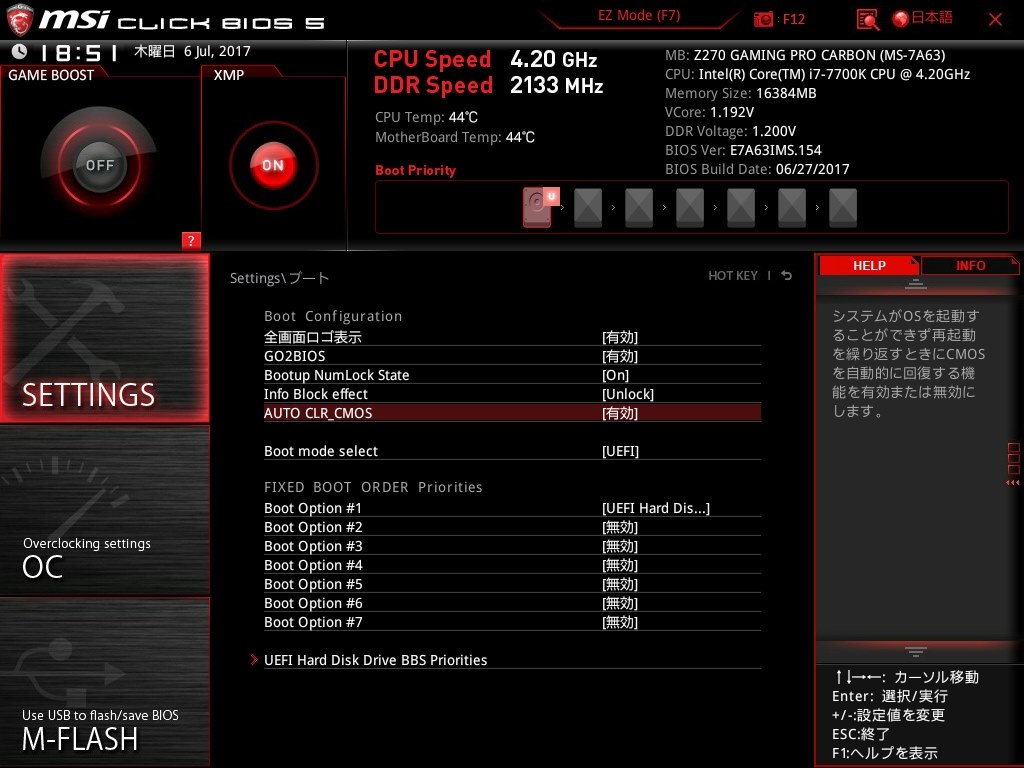Toggle the GAME BOOST knob off/on
Screen dimensions: 1024x768
point(99,165)
